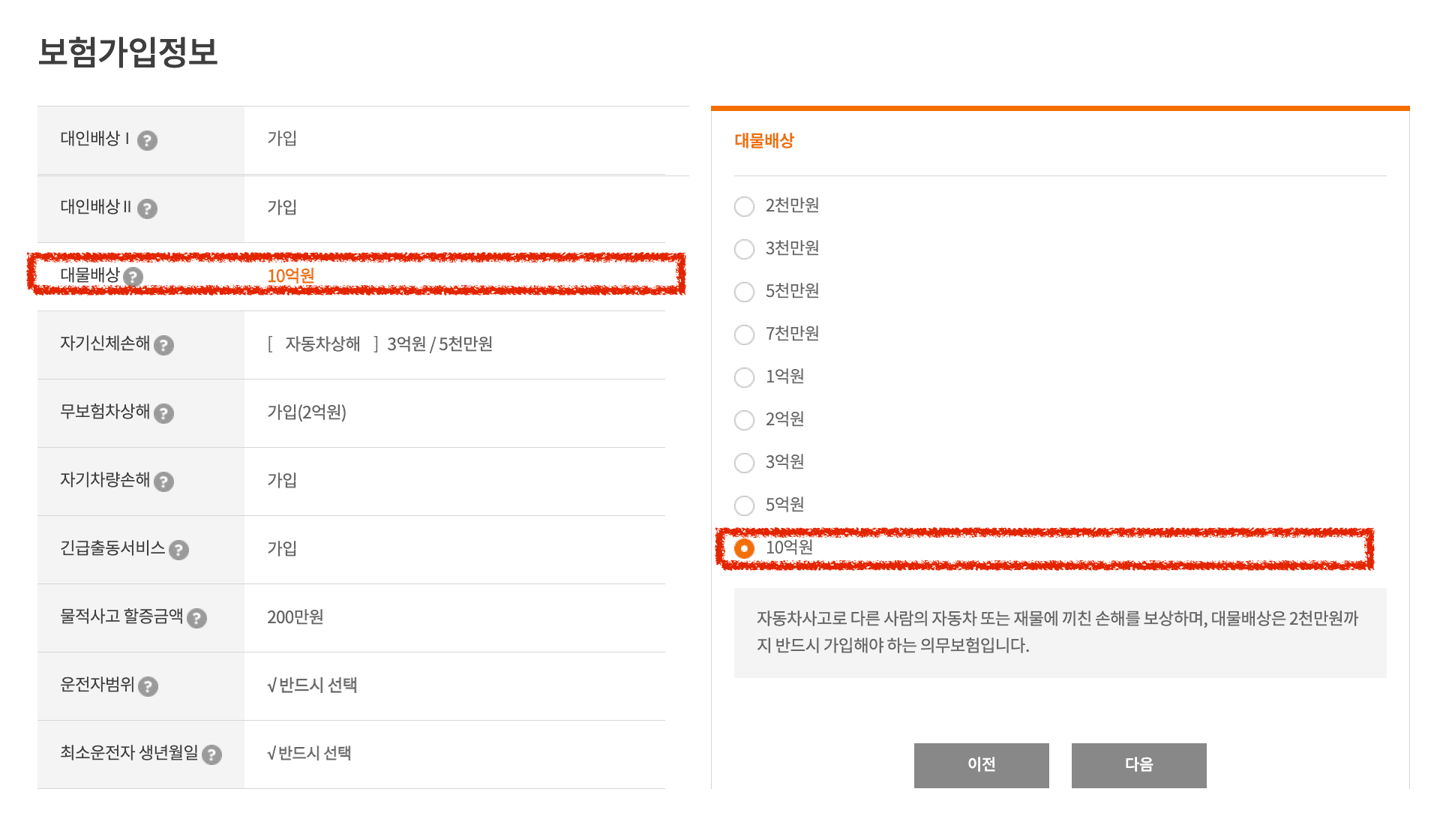Open the 자기신체손해 coverage row value
The image size is (1440, 840).
pyautogui.click(x=379, y=344)
